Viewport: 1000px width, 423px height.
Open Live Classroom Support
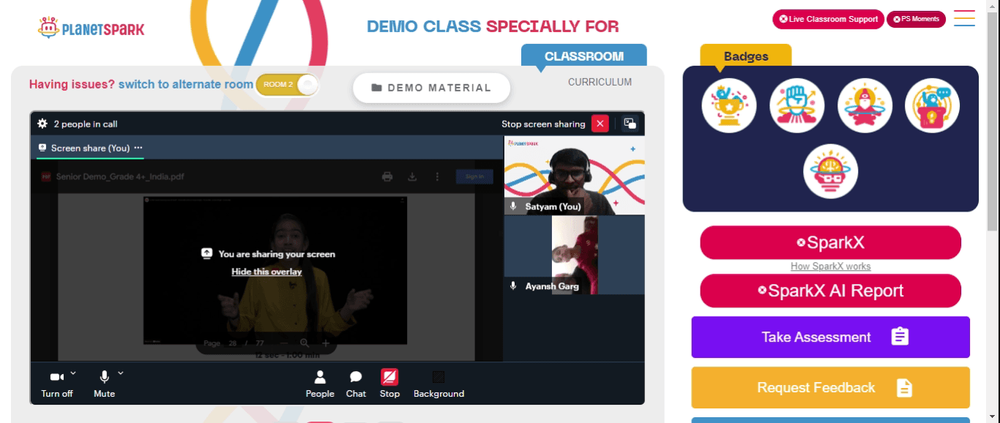[x=828, y=19]
